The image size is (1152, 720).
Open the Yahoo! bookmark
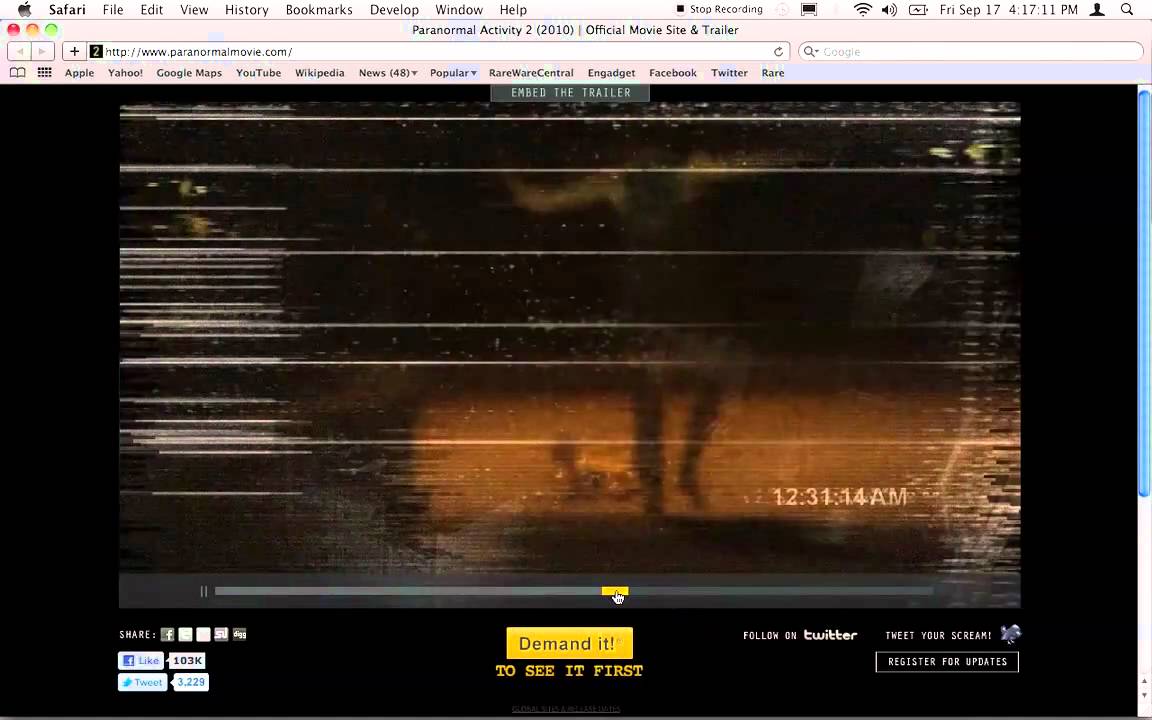[x=126, y=73]
